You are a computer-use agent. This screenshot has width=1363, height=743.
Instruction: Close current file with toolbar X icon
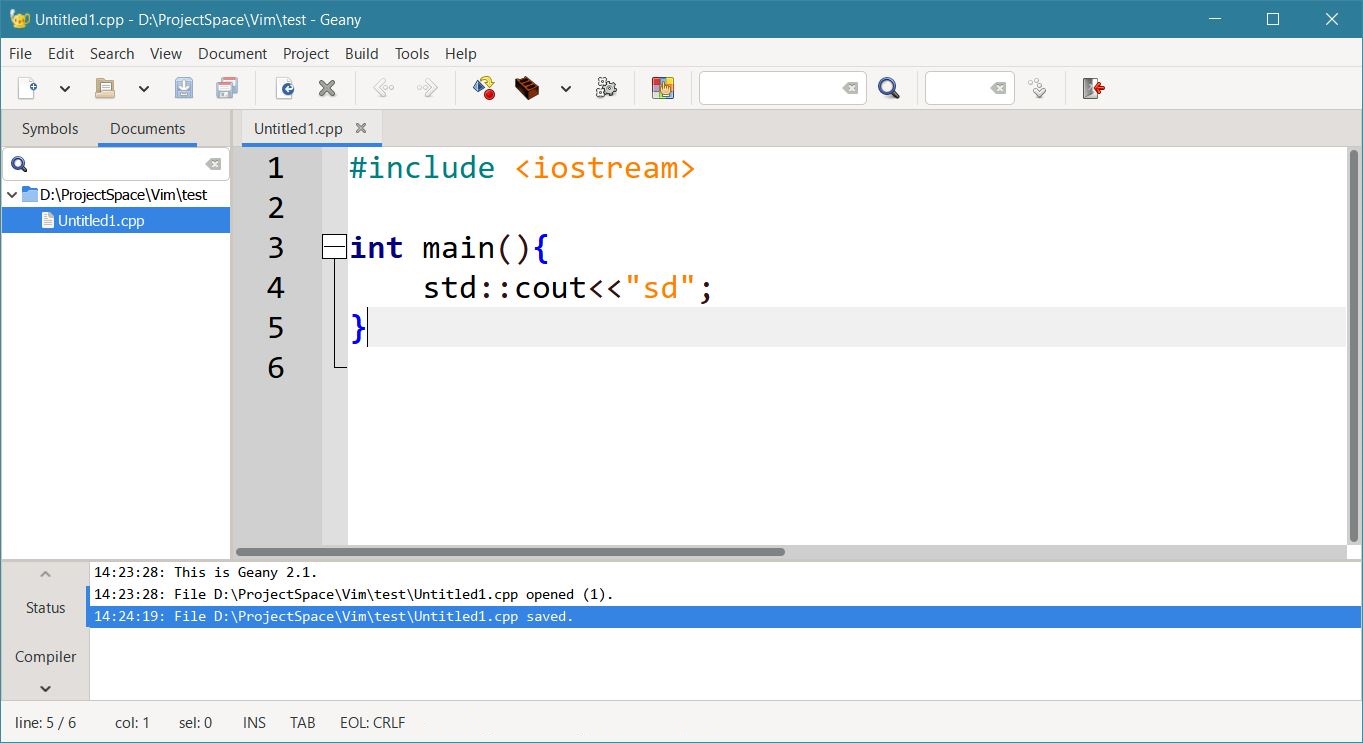[x=327, y=89]
